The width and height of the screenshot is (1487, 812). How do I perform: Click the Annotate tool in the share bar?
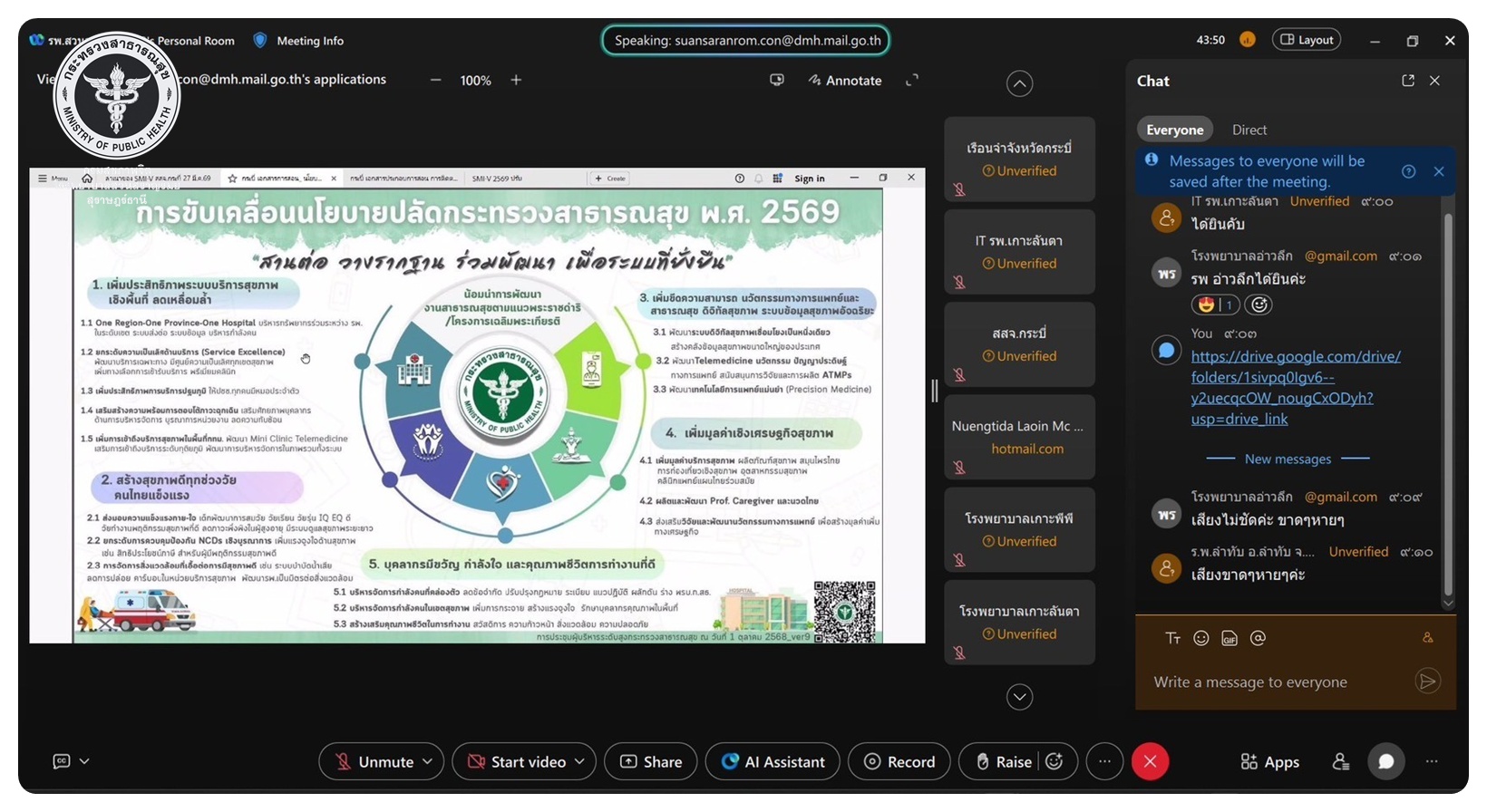click(x=845, y=80)
